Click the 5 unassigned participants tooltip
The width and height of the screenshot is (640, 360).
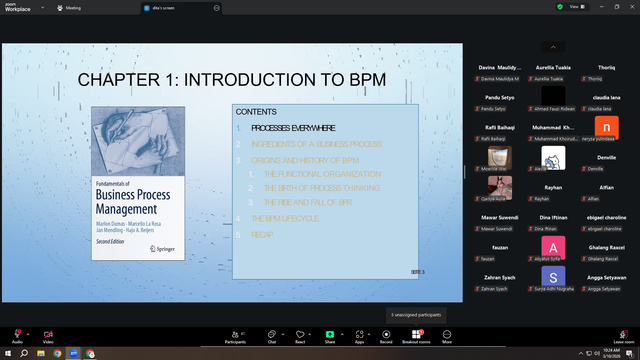click(416, 315)
